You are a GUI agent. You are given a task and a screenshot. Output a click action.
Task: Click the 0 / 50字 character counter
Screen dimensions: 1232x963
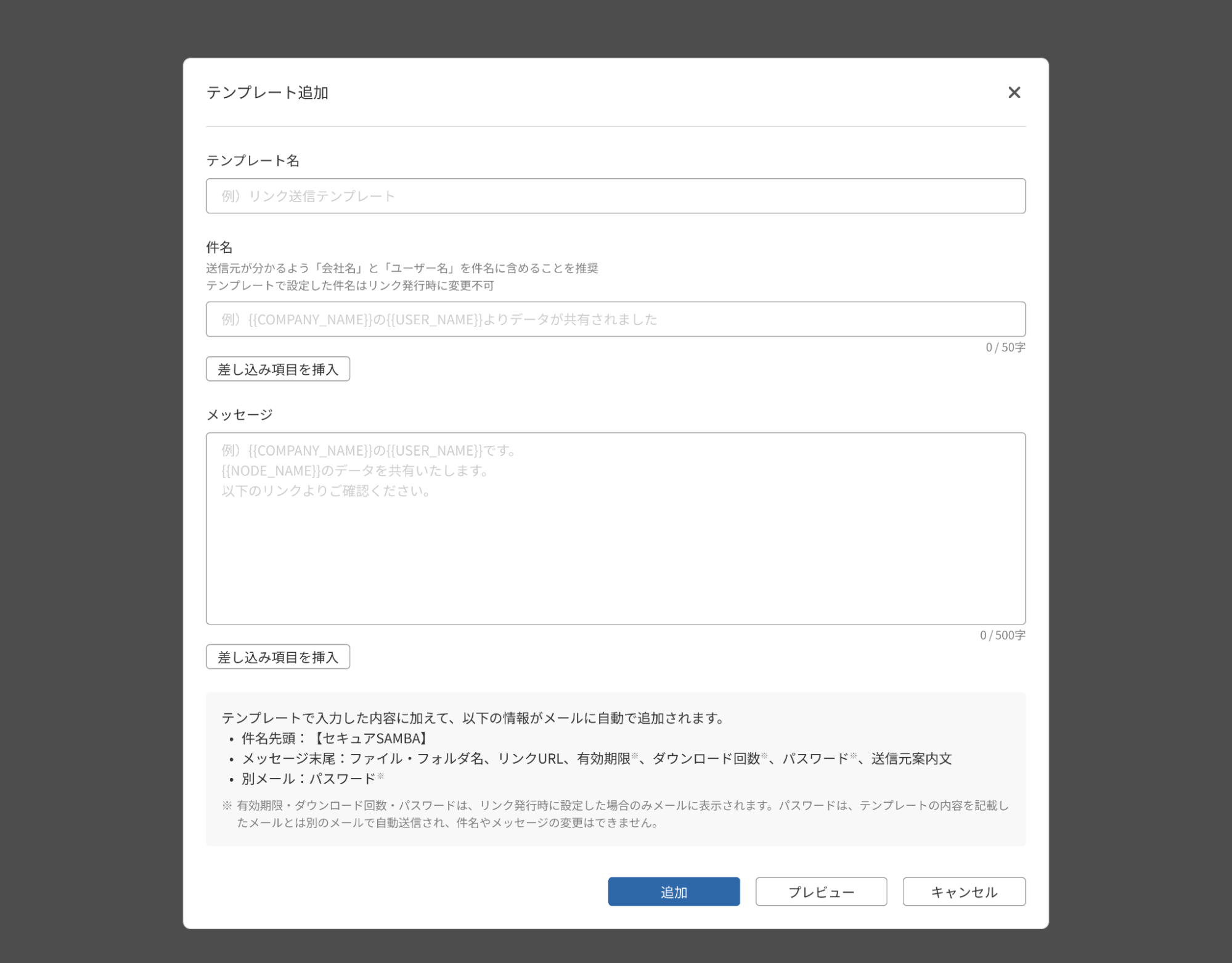[x=1005, y=347]
